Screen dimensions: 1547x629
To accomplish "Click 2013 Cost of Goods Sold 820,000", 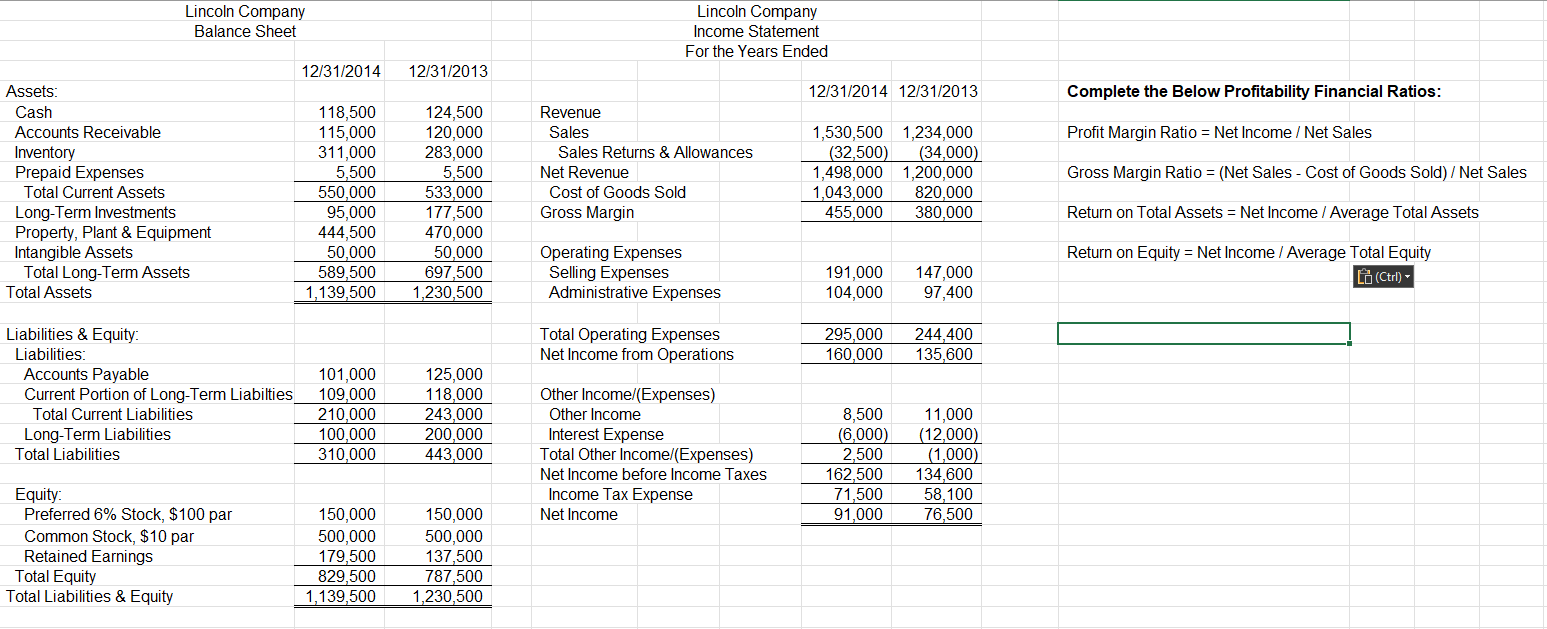I will [x=944, y=192].
